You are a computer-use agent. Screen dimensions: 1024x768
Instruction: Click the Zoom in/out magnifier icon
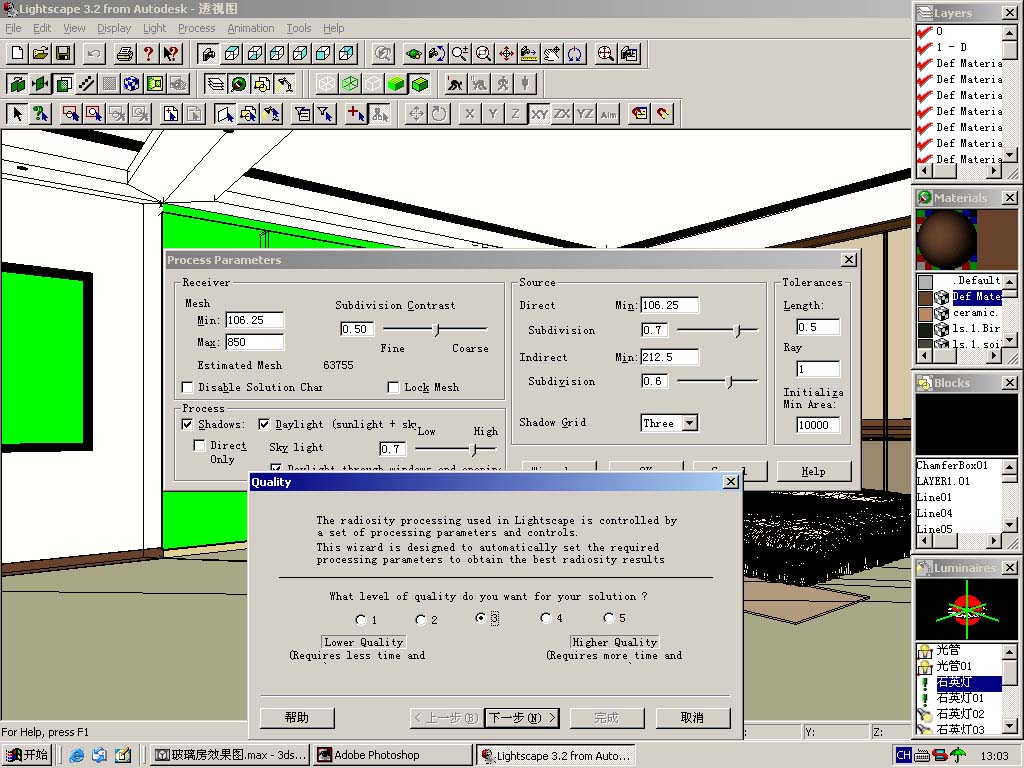(x=460, y=54)
